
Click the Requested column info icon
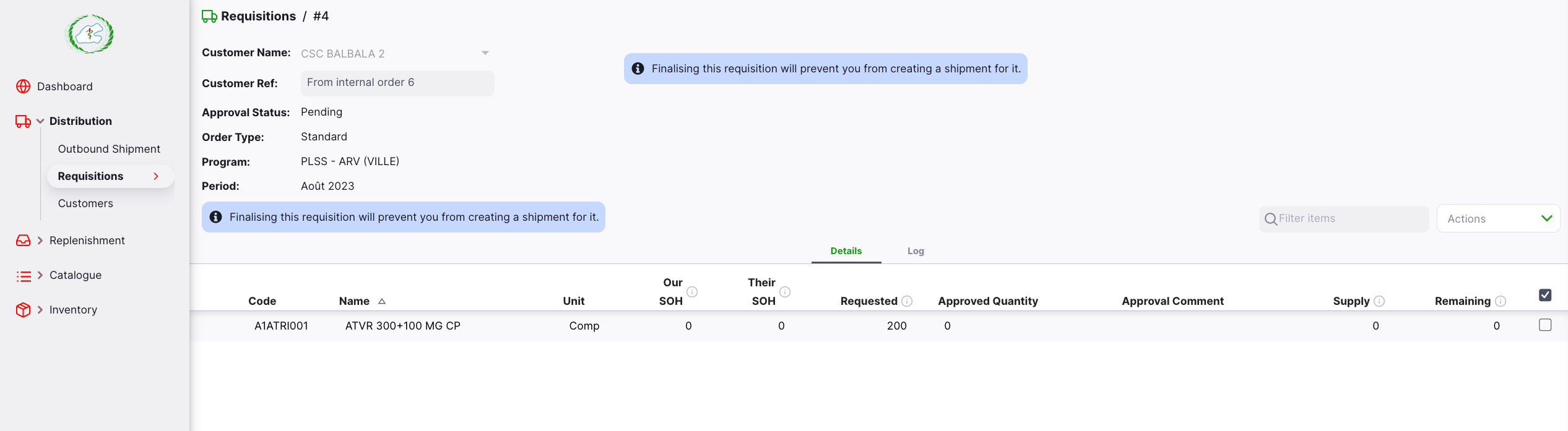(907, 301)
